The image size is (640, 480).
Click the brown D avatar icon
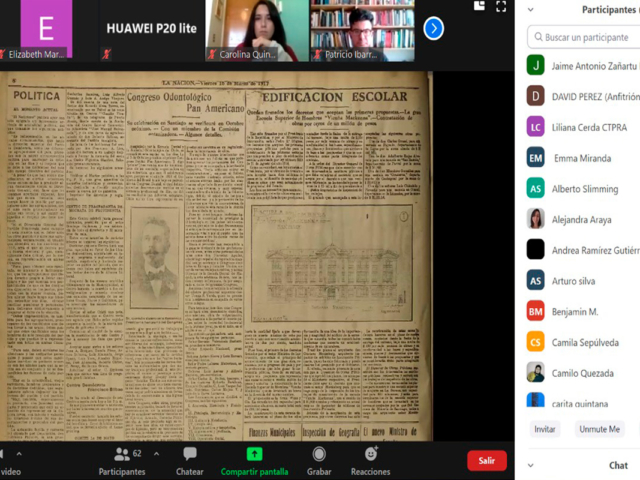[536, 96]
